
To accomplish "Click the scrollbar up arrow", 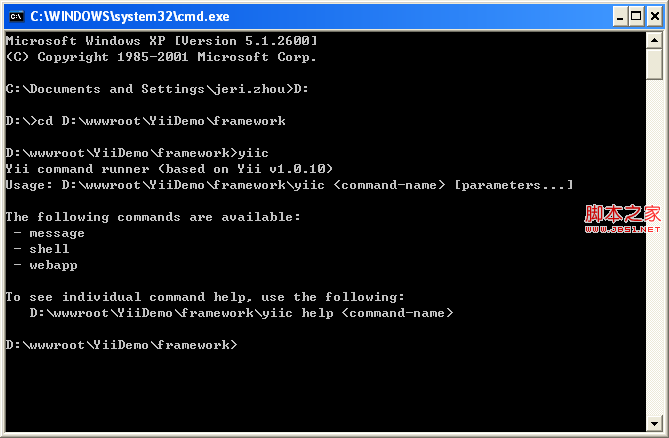I will coord(654,41).
